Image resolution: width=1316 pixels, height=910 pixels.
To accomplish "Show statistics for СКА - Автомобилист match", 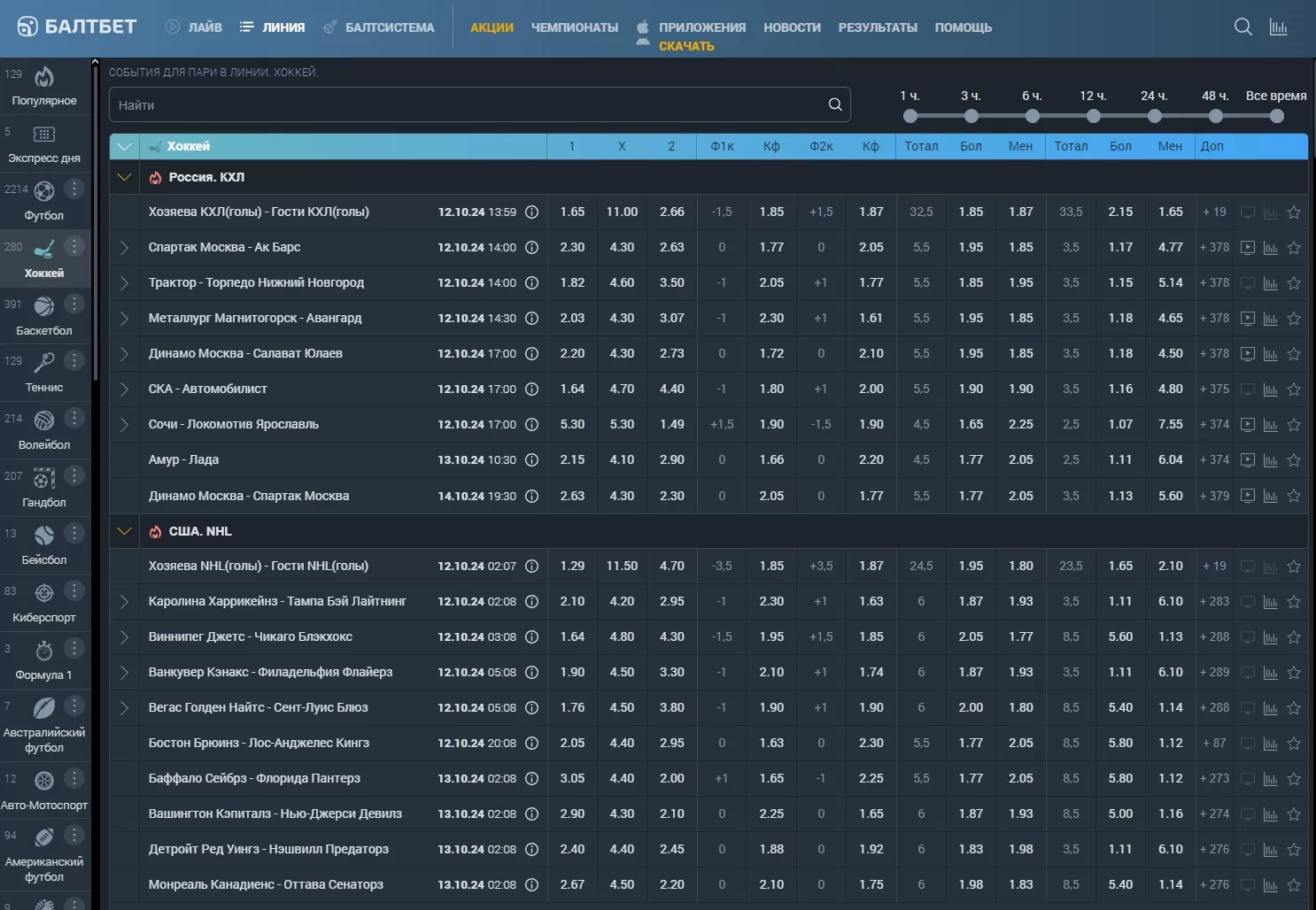I will tap(1270, 389).
